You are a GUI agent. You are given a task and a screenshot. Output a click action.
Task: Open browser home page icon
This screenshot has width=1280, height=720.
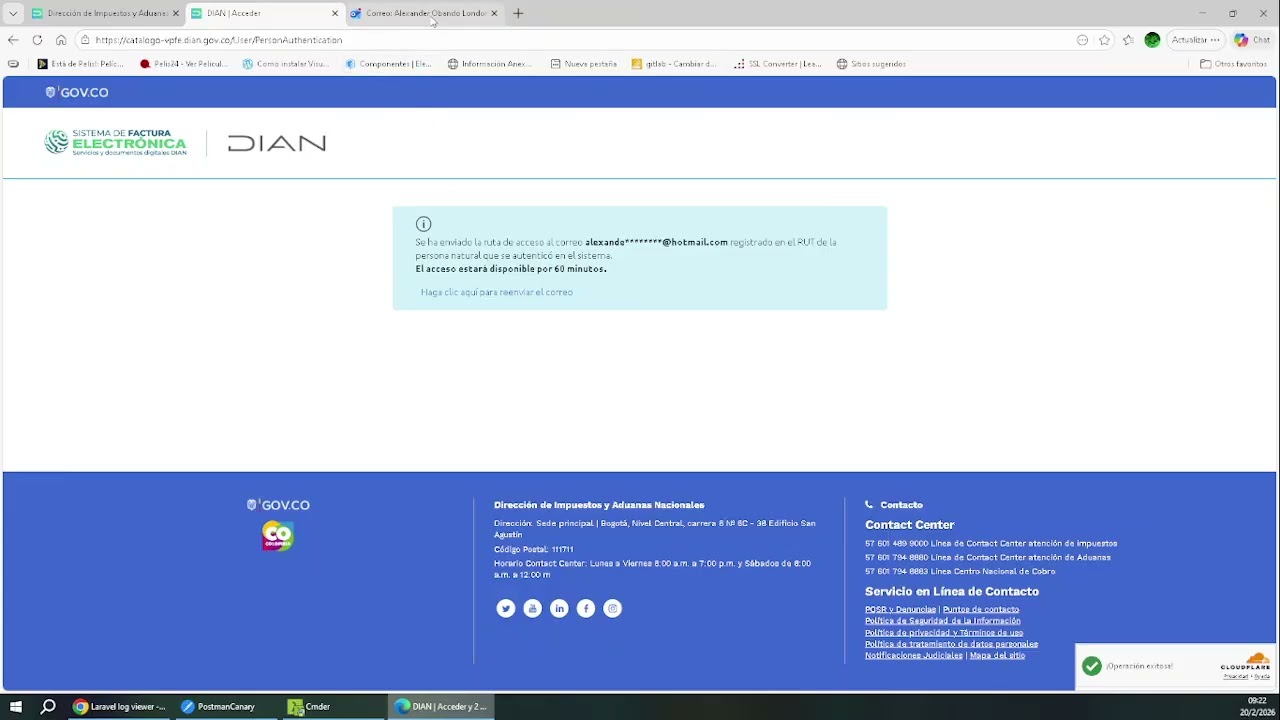coord(61,40)
